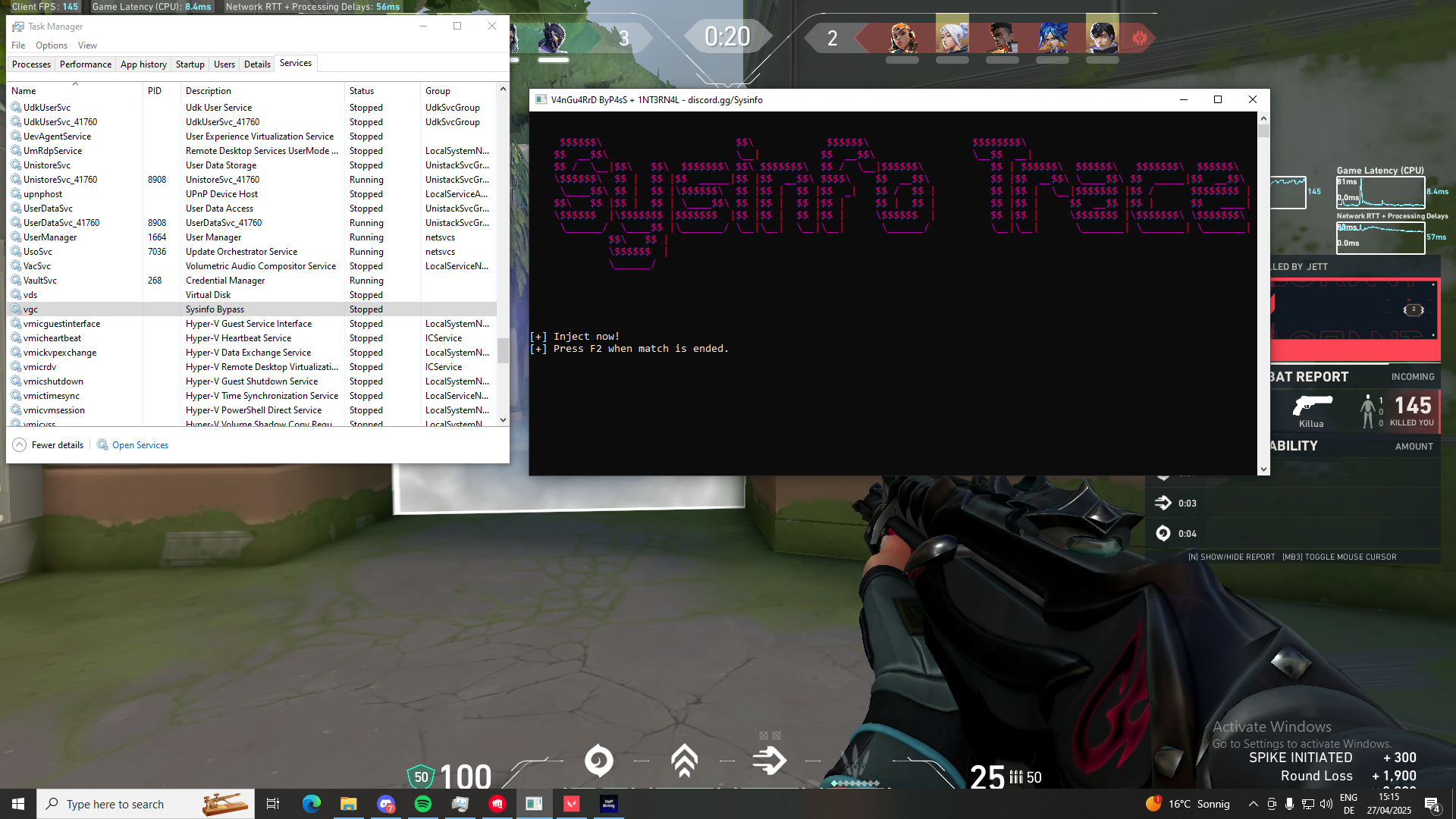Viewport: 1456px width, 819px height.
Task: Select the UevAgentService row
Action: [x=252, y=136]
